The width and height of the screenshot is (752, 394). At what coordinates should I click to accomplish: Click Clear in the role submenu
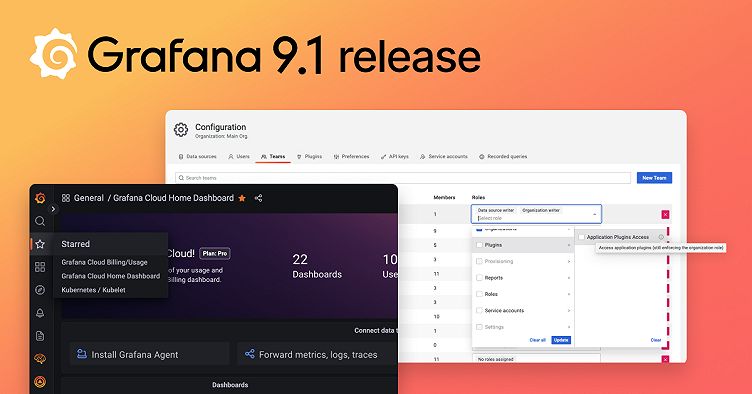coord(656,340)
